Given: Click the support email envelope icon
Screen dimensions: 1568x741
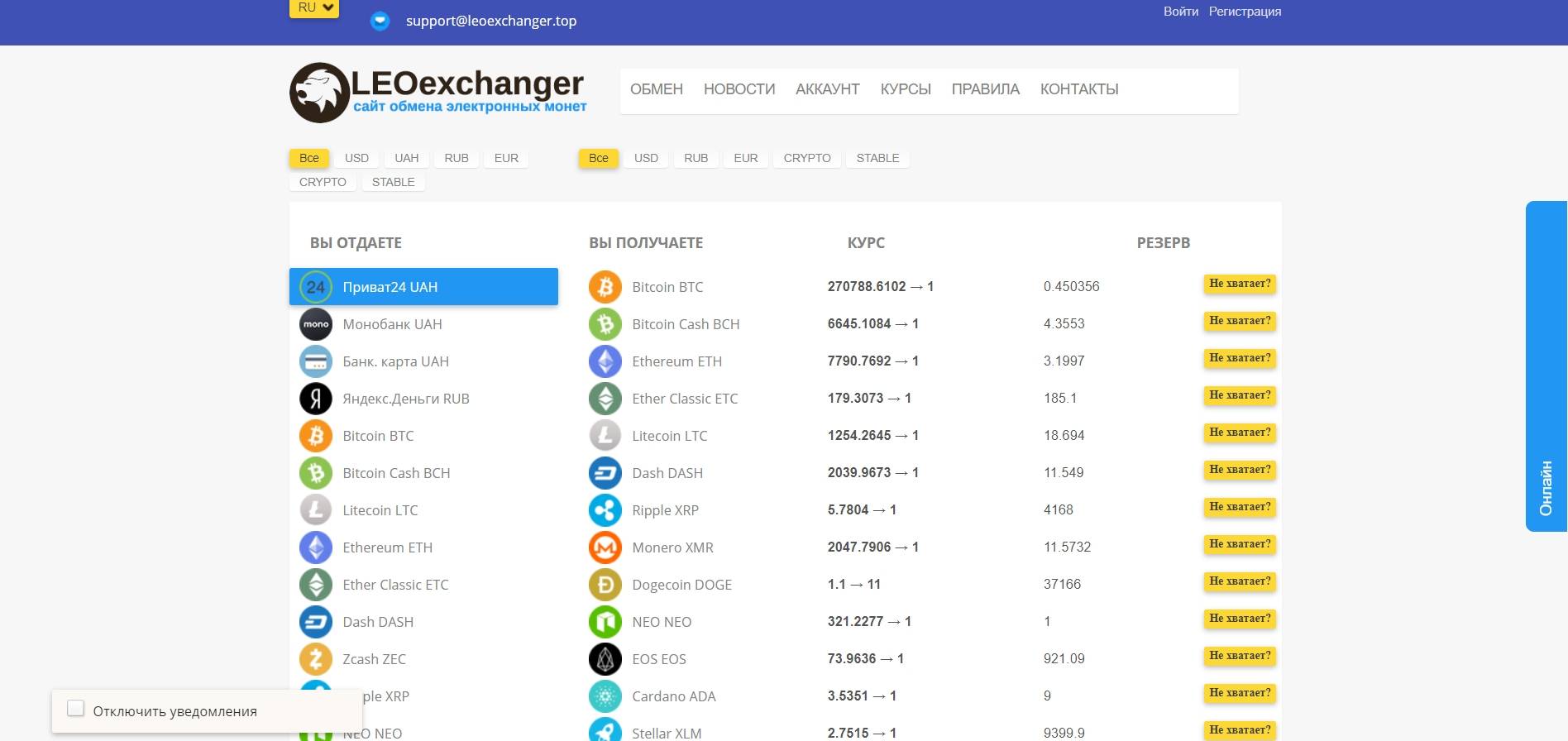Looking at the screenshot, I should [x=380, y=21].
